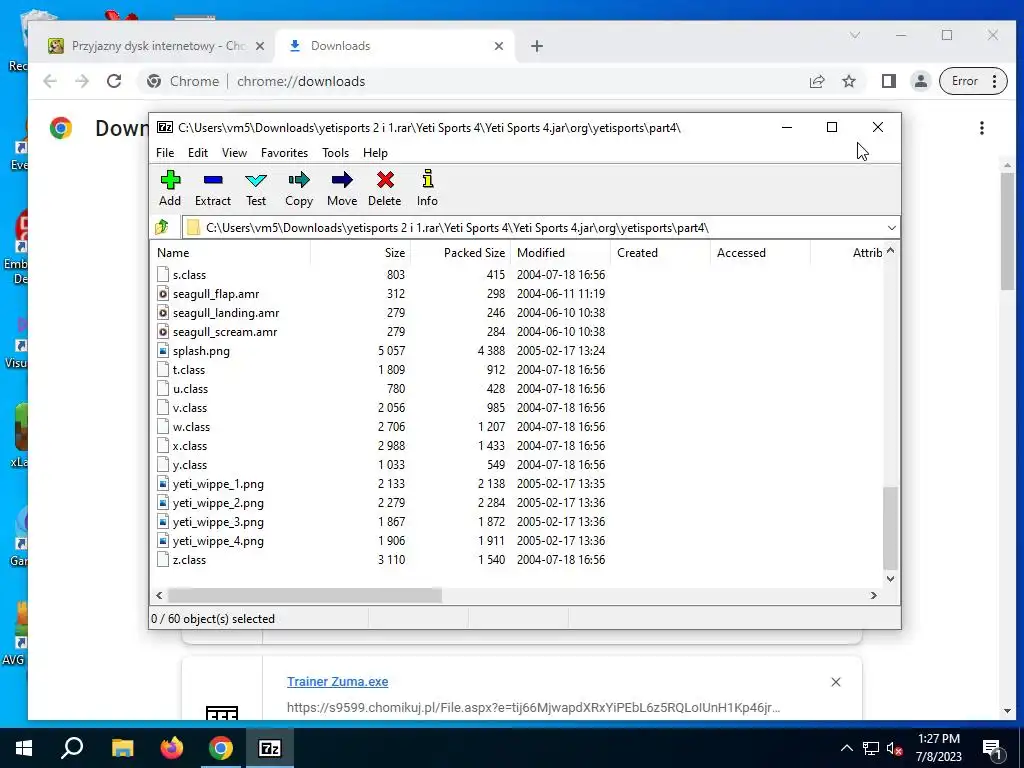Select the t.class entry
This screenshot has height=768, width=1024.
tap(189, 370)
